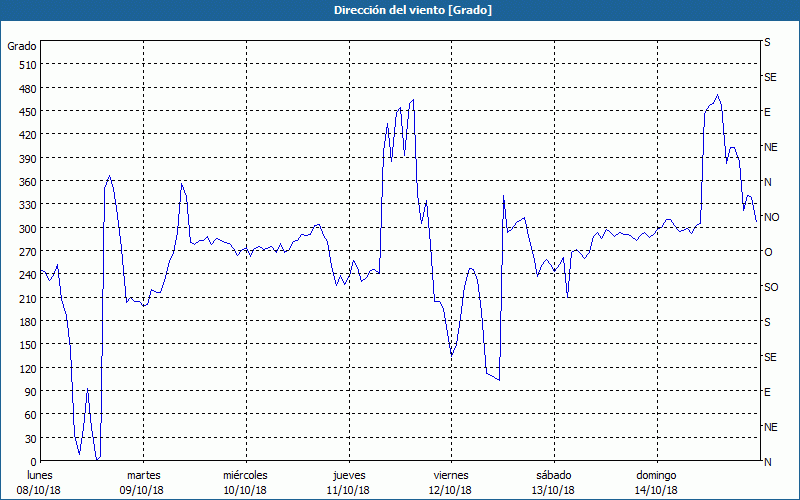Select the "300" y-axis value
Image resolution: width=800 pixels, height=500 pixels.
(28, 229)
